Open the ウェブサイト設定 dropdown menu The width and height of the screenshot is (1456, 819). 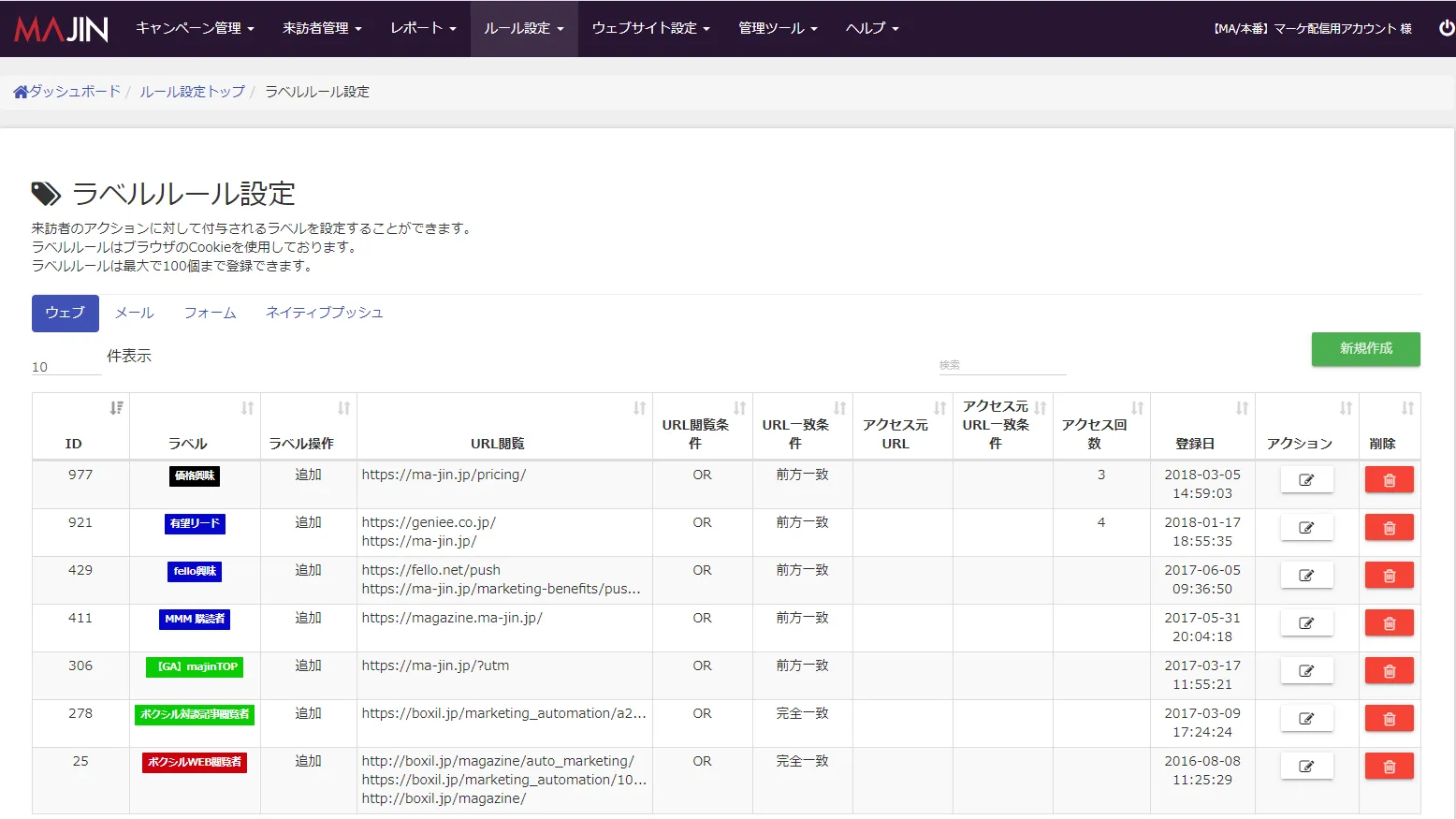coord(651,28)
